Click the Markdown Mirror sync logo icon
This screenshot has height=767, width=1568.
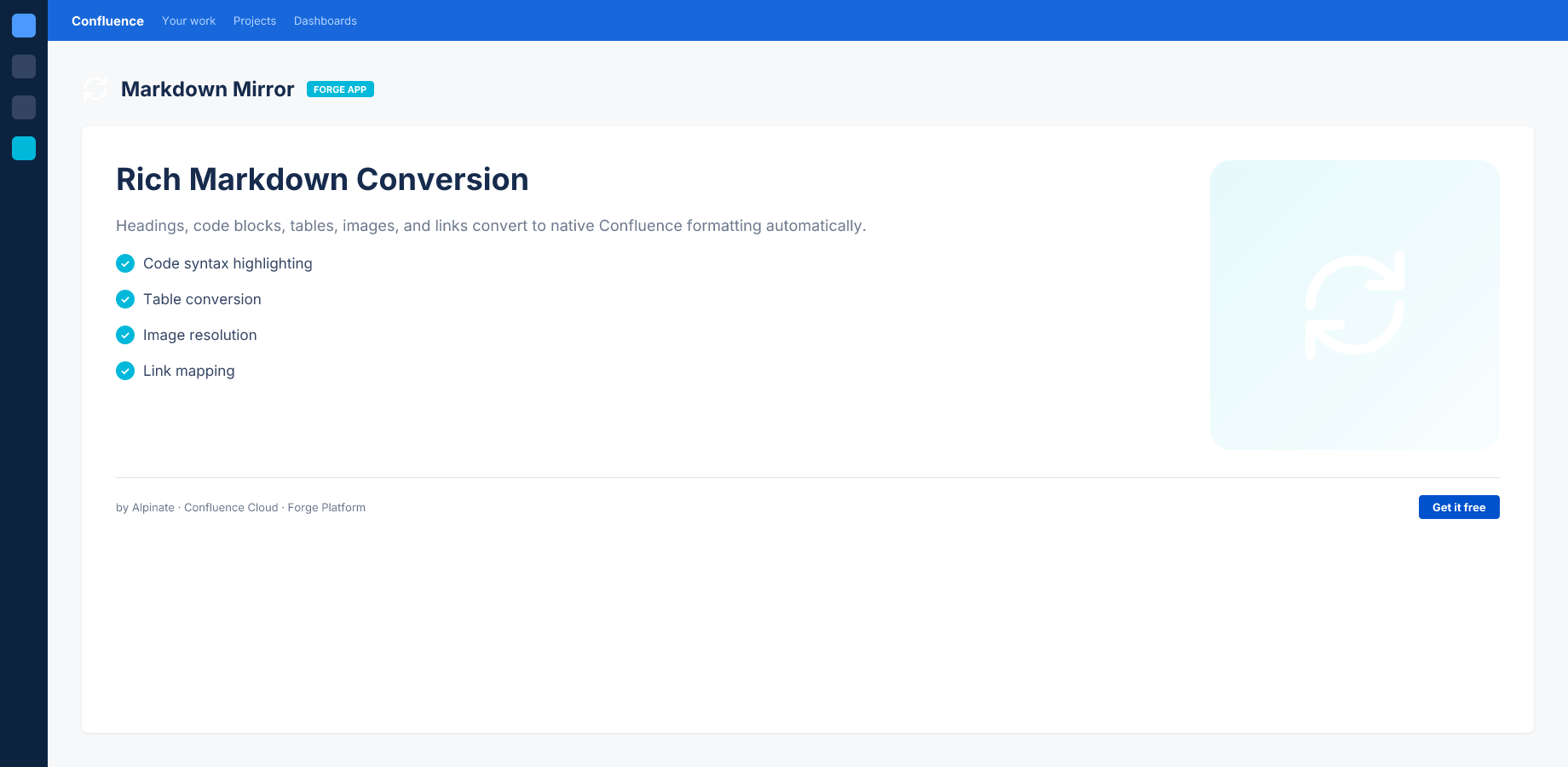[95, 89]
